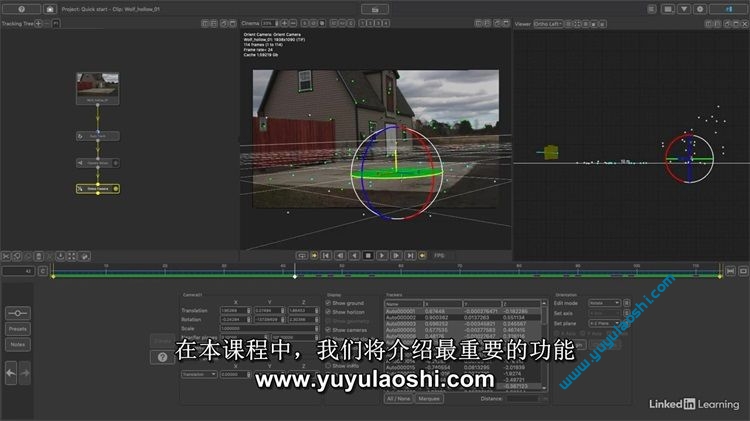Click the Translation X value stepper
The height and width of the screenshot is (421, 750).
click(x=248, y=310)
